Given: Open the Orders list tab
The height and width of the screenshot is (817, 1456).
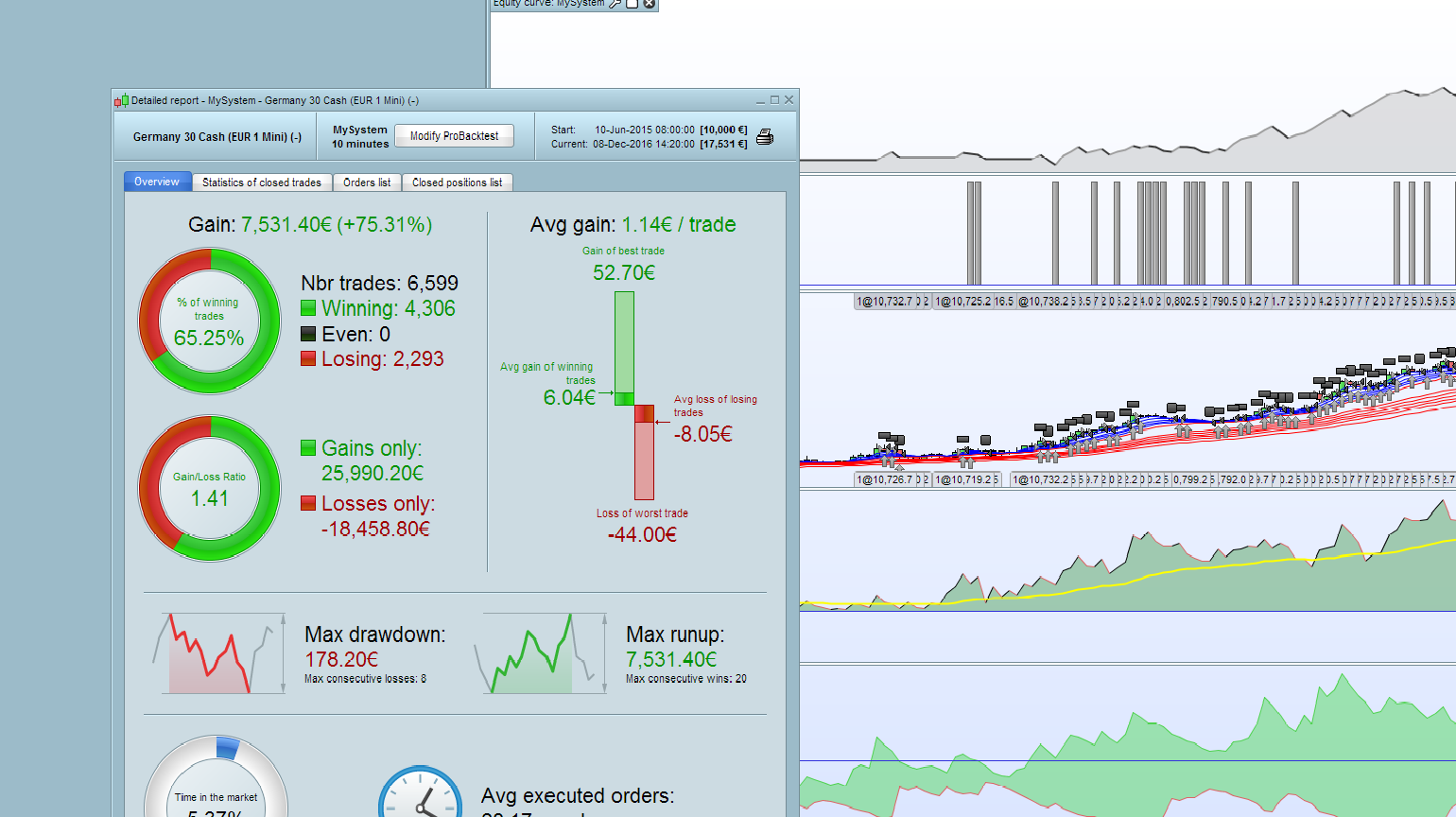Looking at the screenshot, I should coord(367,183).
